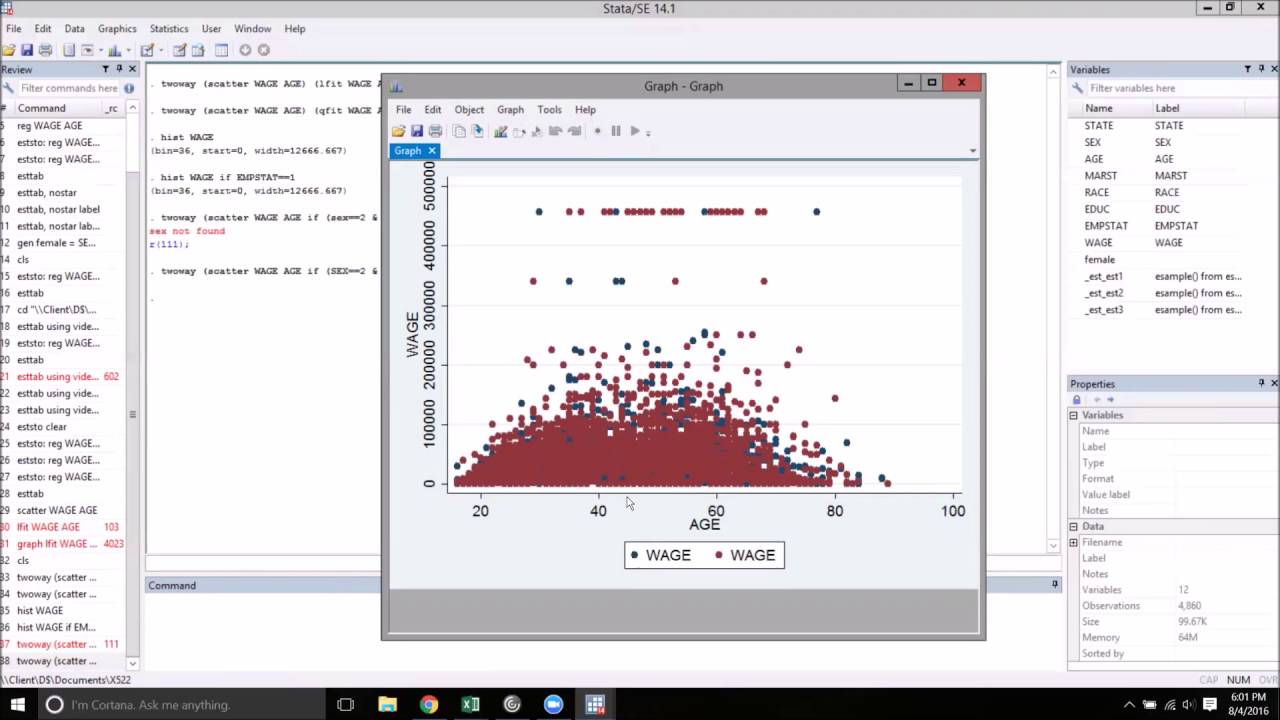The image size is (1280, 720).
Task: Click the wrench icon in Variables panel
Action: pos(1077,88)
